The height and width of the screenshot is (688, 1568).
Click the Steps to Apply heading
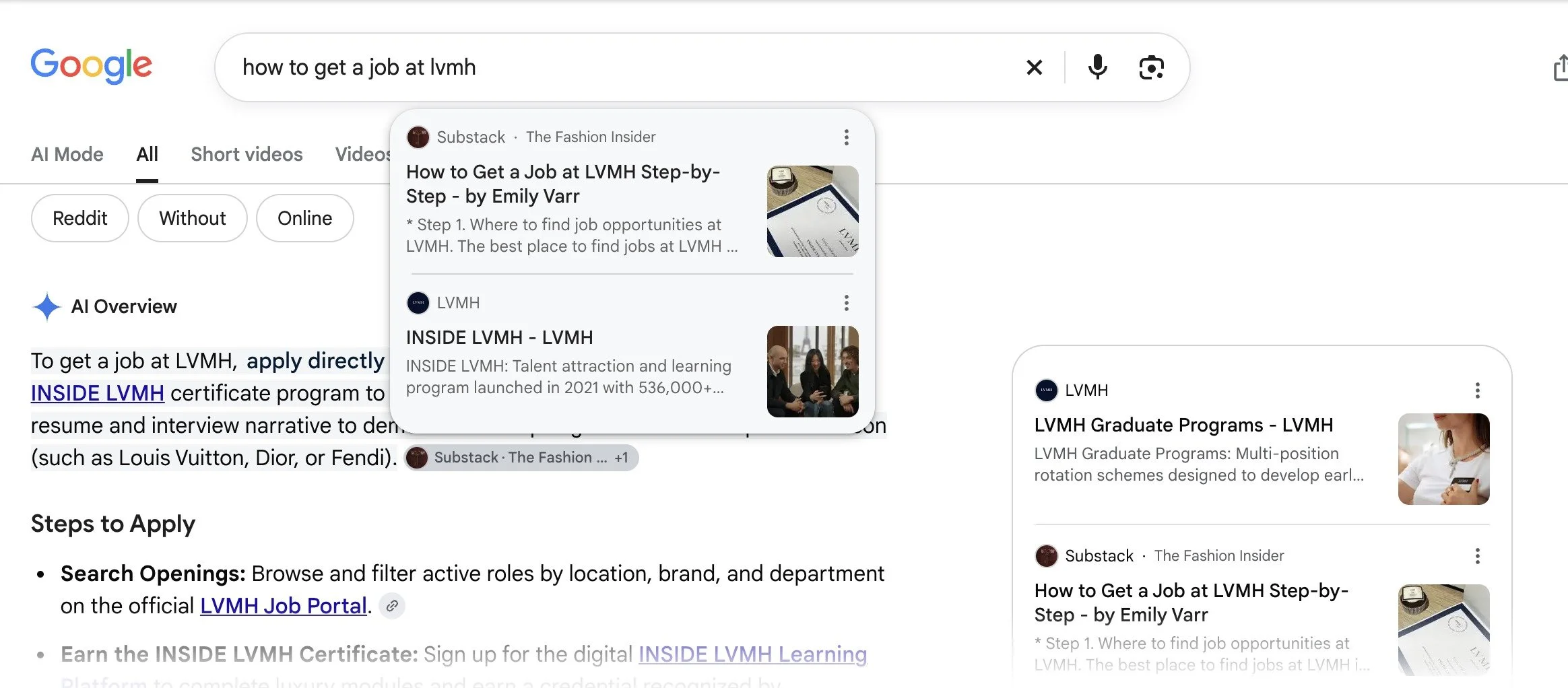(x=113, y=524)
